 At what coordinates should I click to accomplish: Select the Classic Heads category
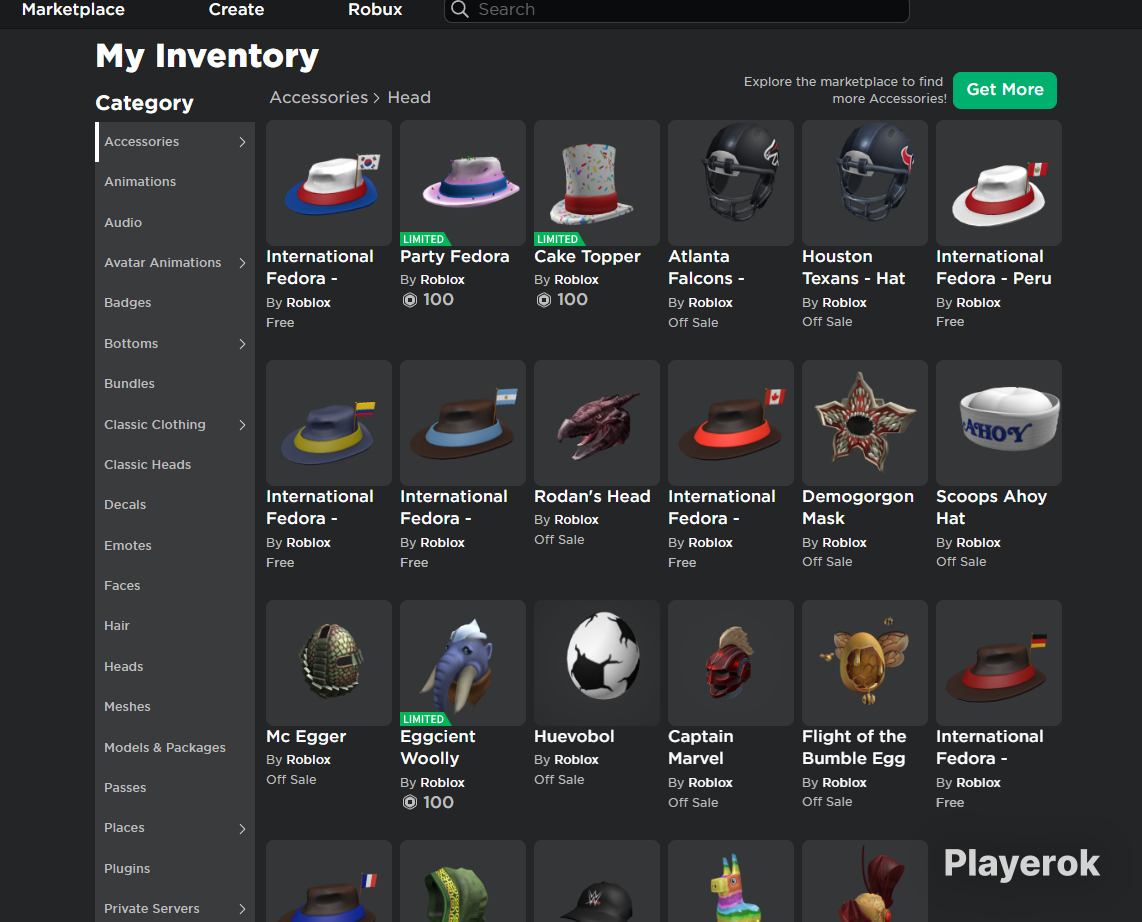(147, 465)
